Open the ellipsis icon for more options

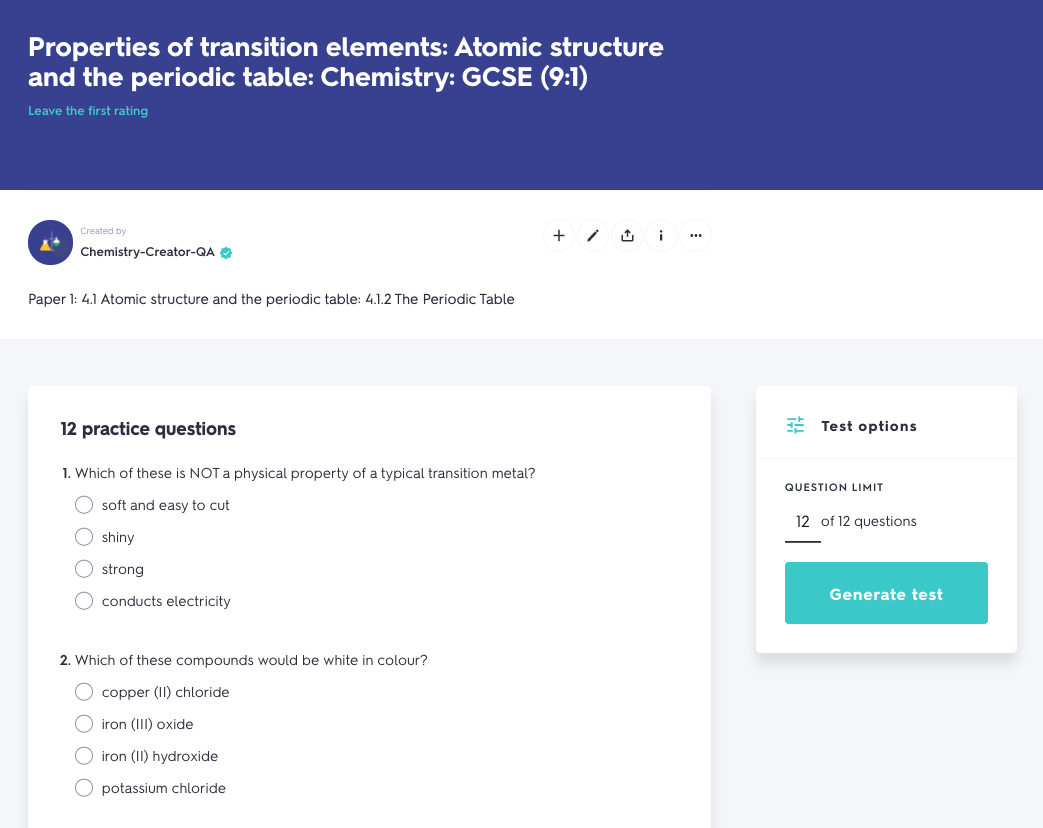[x=695, y=235]
